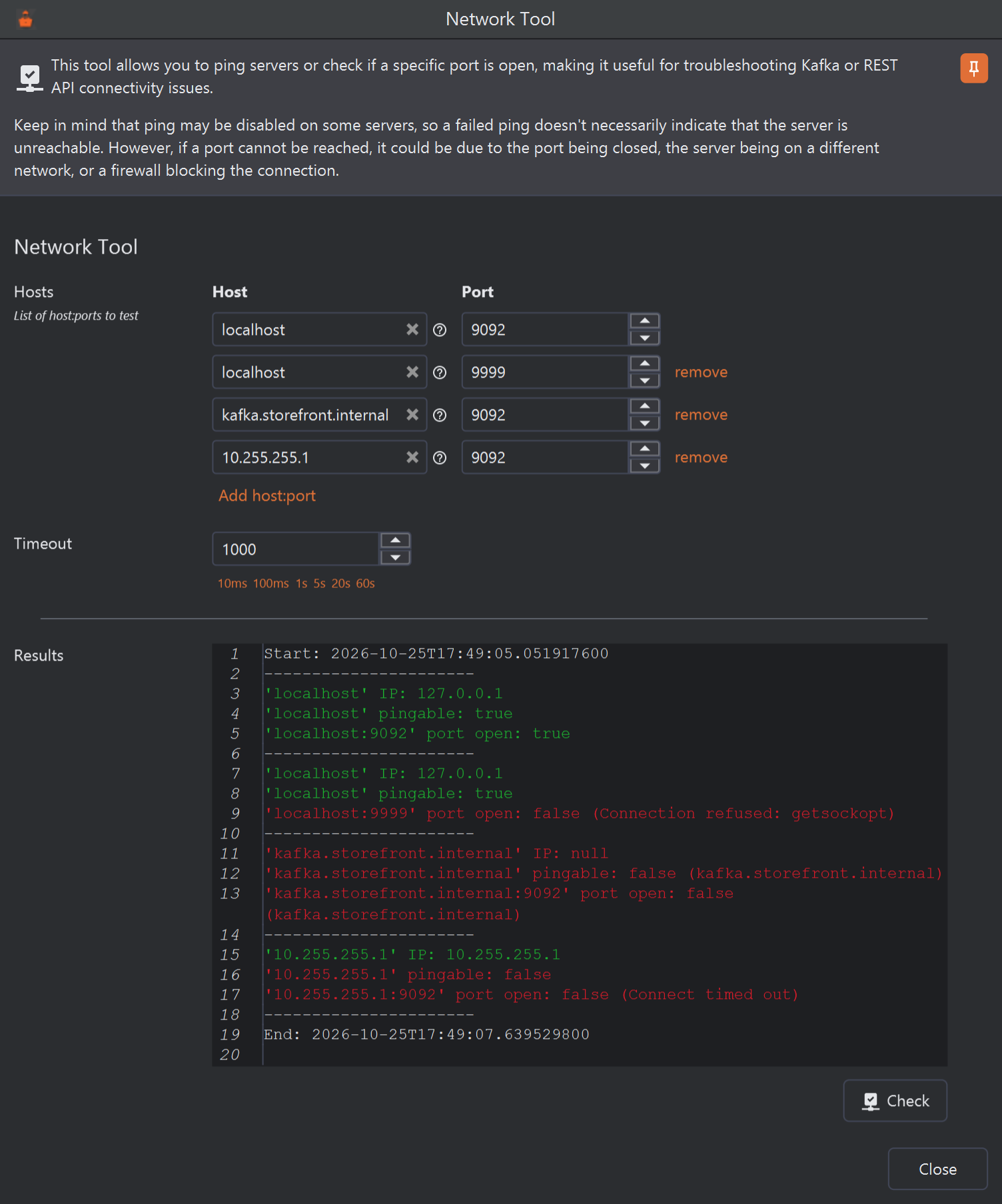Set timeout preset to 1s
Screen dimensions: 1002x1204
point(302,583)
